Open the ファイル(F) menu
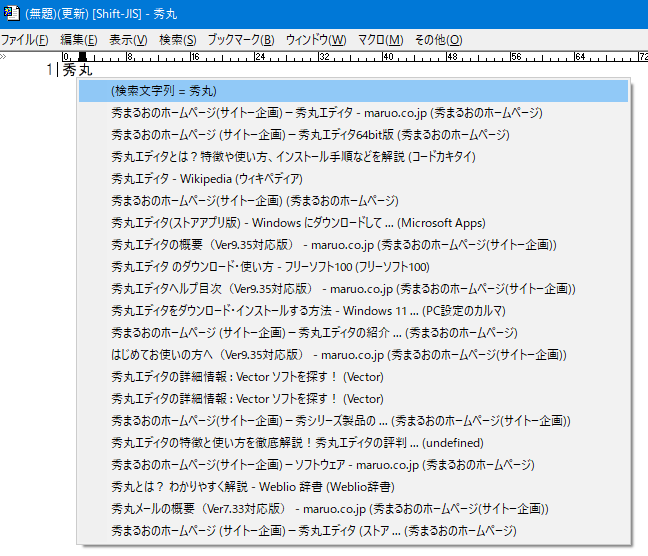Viewport: 648px width, 556px height. coord(25,40)
